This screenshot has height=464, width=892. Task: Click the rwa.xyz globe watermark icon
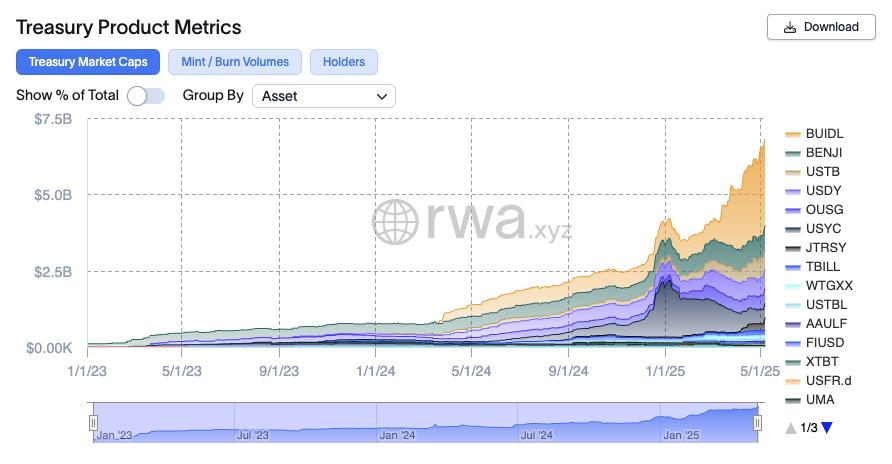396,221
